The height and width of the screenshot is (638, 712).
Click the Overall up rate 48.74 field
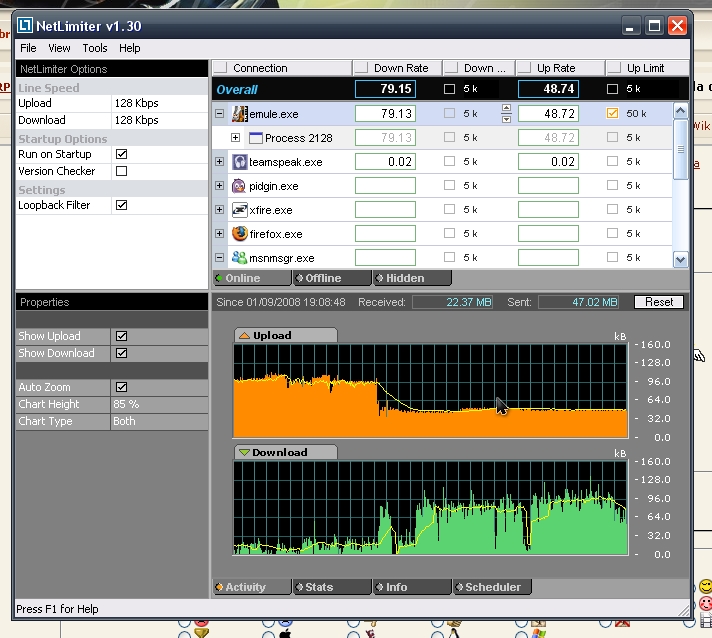click(x=548, y=89)
